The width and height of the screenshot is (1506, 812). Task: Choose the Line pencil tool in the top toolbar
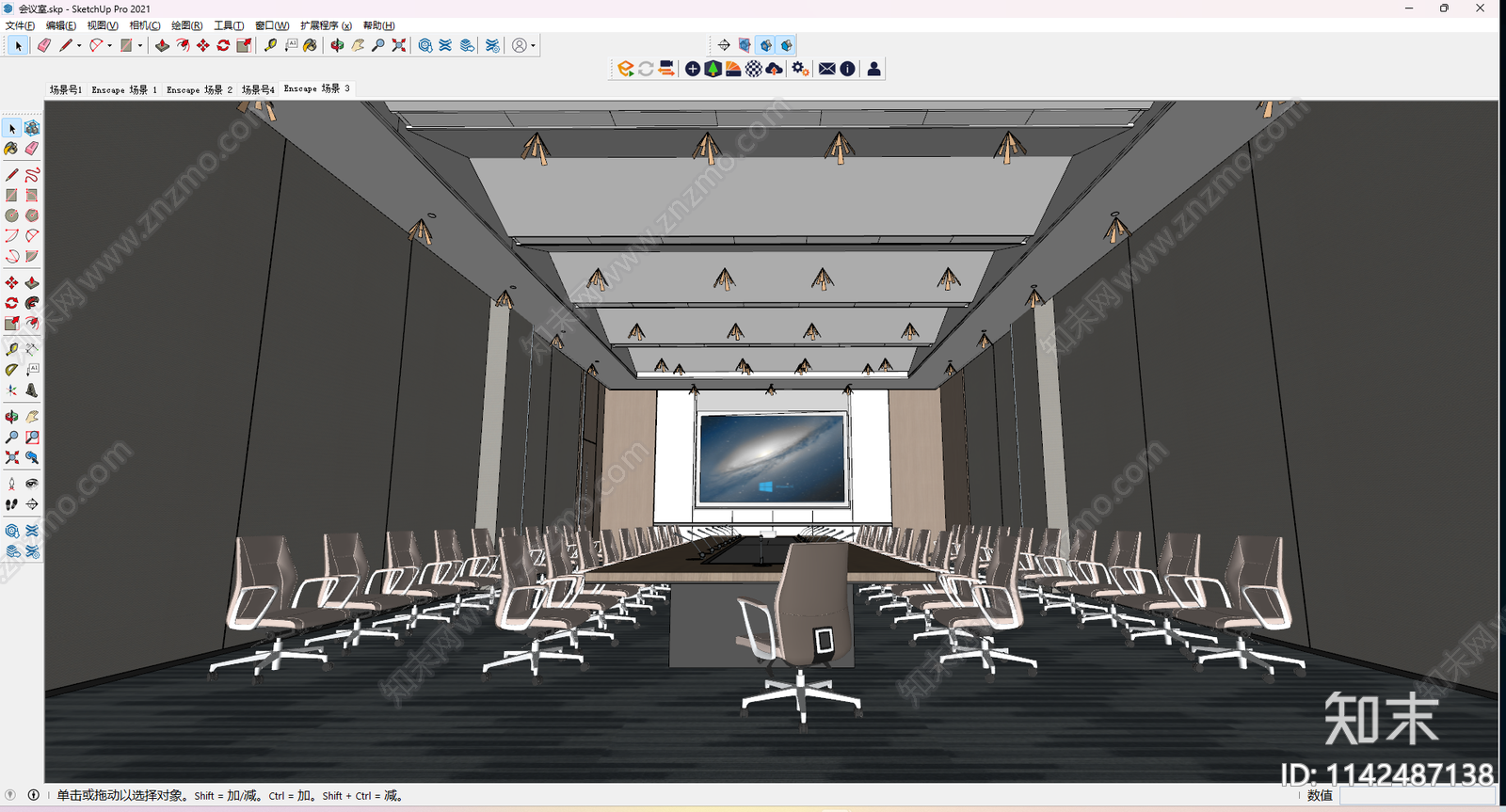65,45
